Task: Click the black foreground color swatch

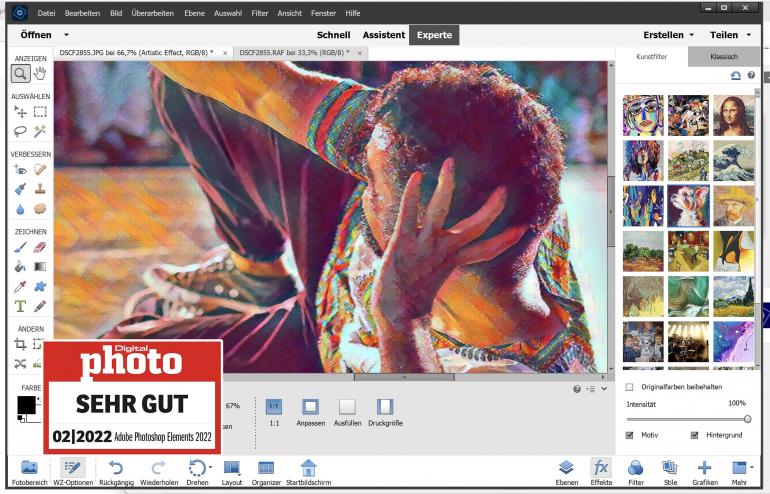Action: (x=27, y=405)
